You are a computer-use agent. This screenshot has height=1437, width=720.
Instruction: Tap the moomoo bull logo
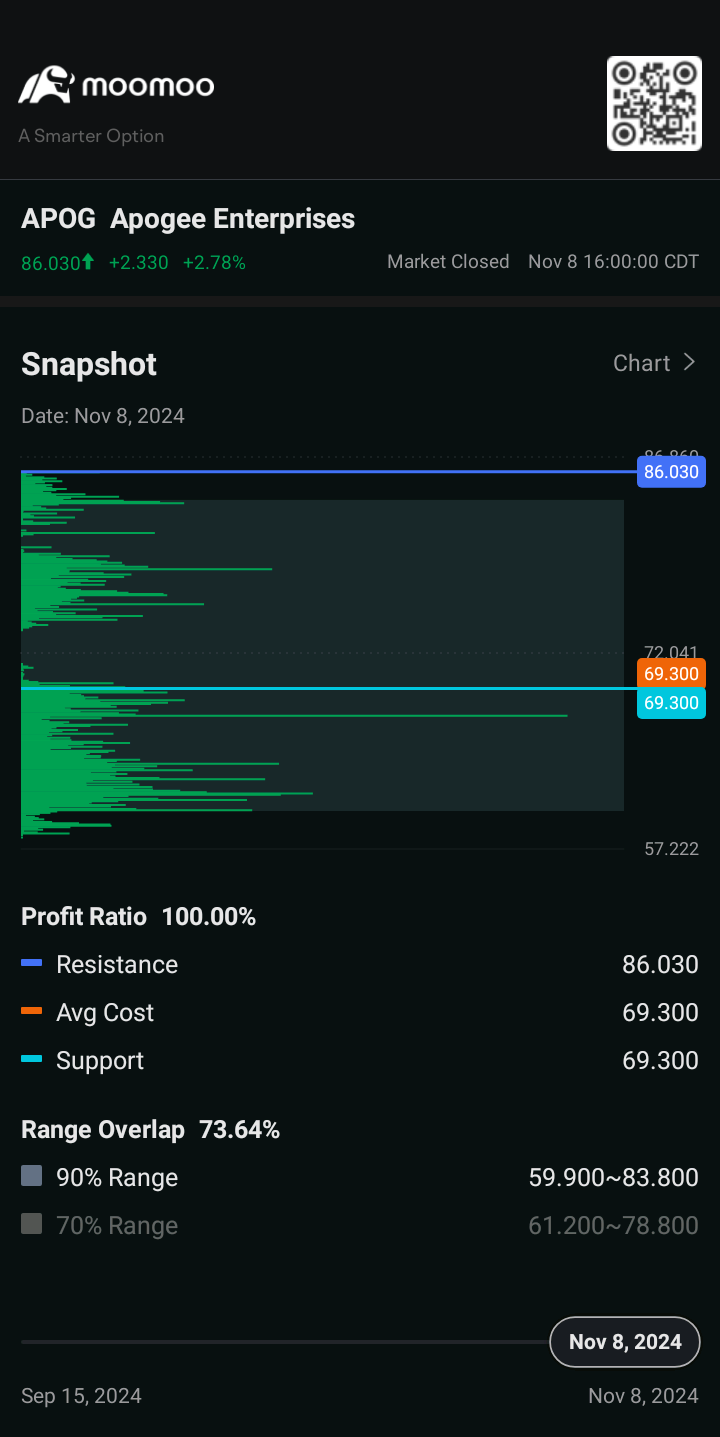pyautogui.click(x=47, y=86)
